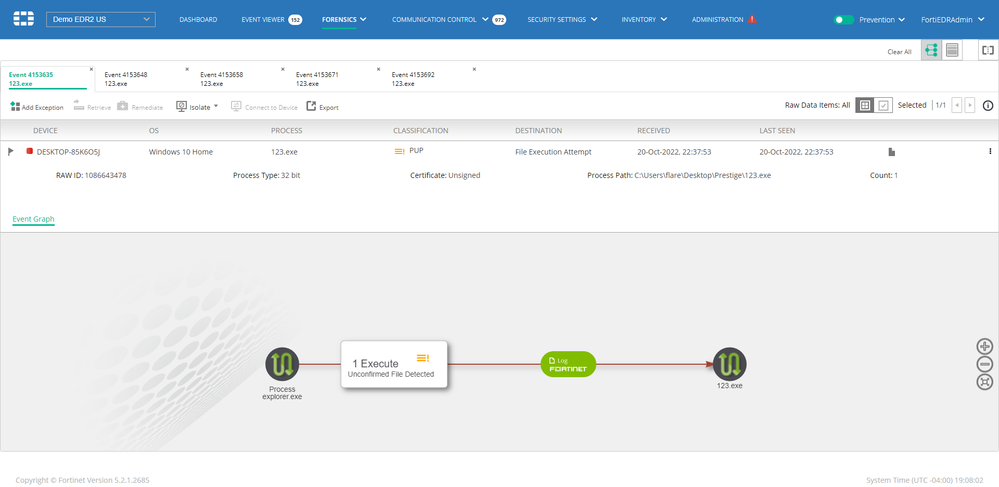Image resolution: width=999 pixels, height=487 pixels.
Task: Click the RECEIVED column header
Action: (654, 131)
